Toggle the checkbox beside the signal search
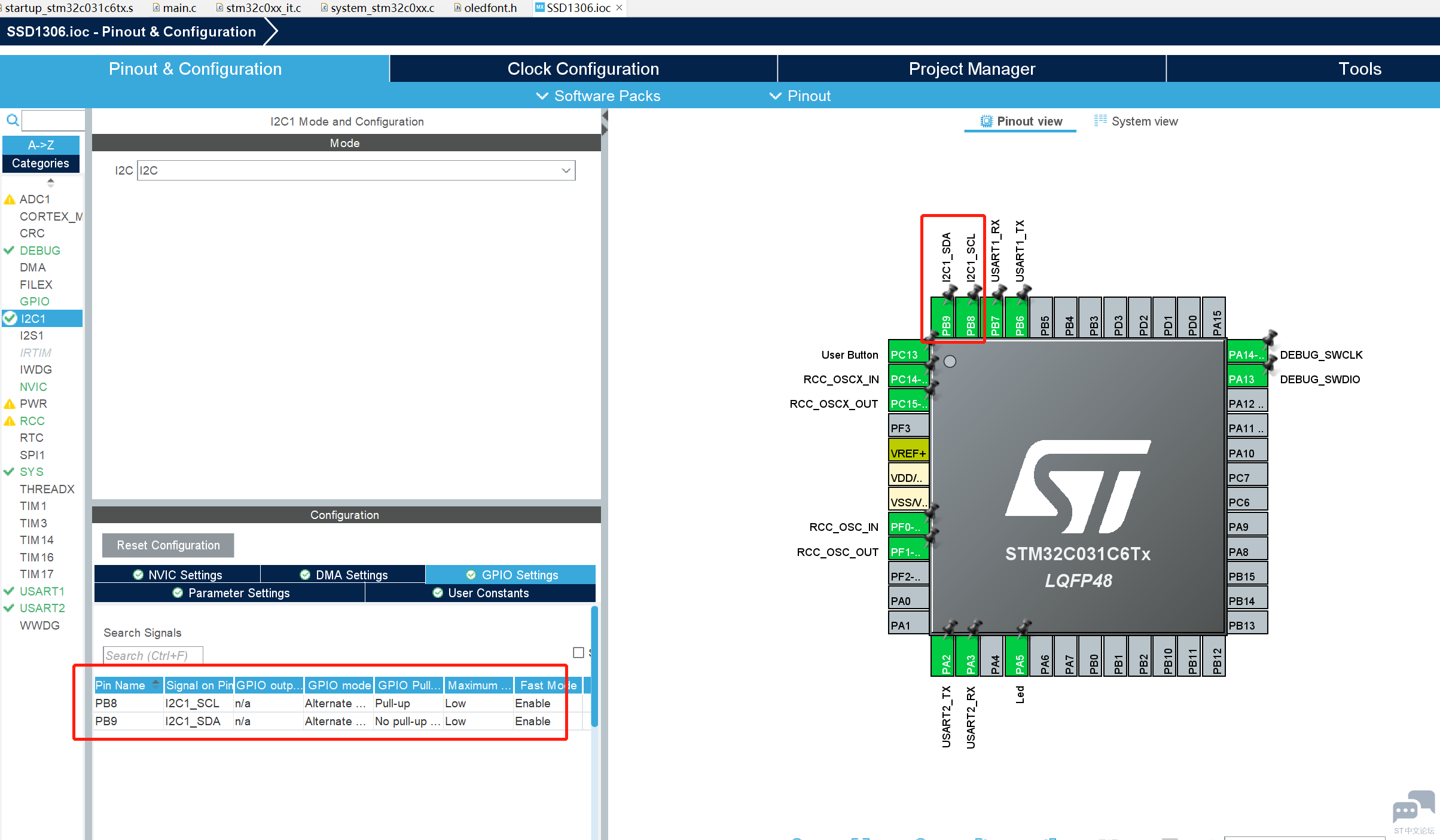 pyautogui.click(x=578, y=652)
